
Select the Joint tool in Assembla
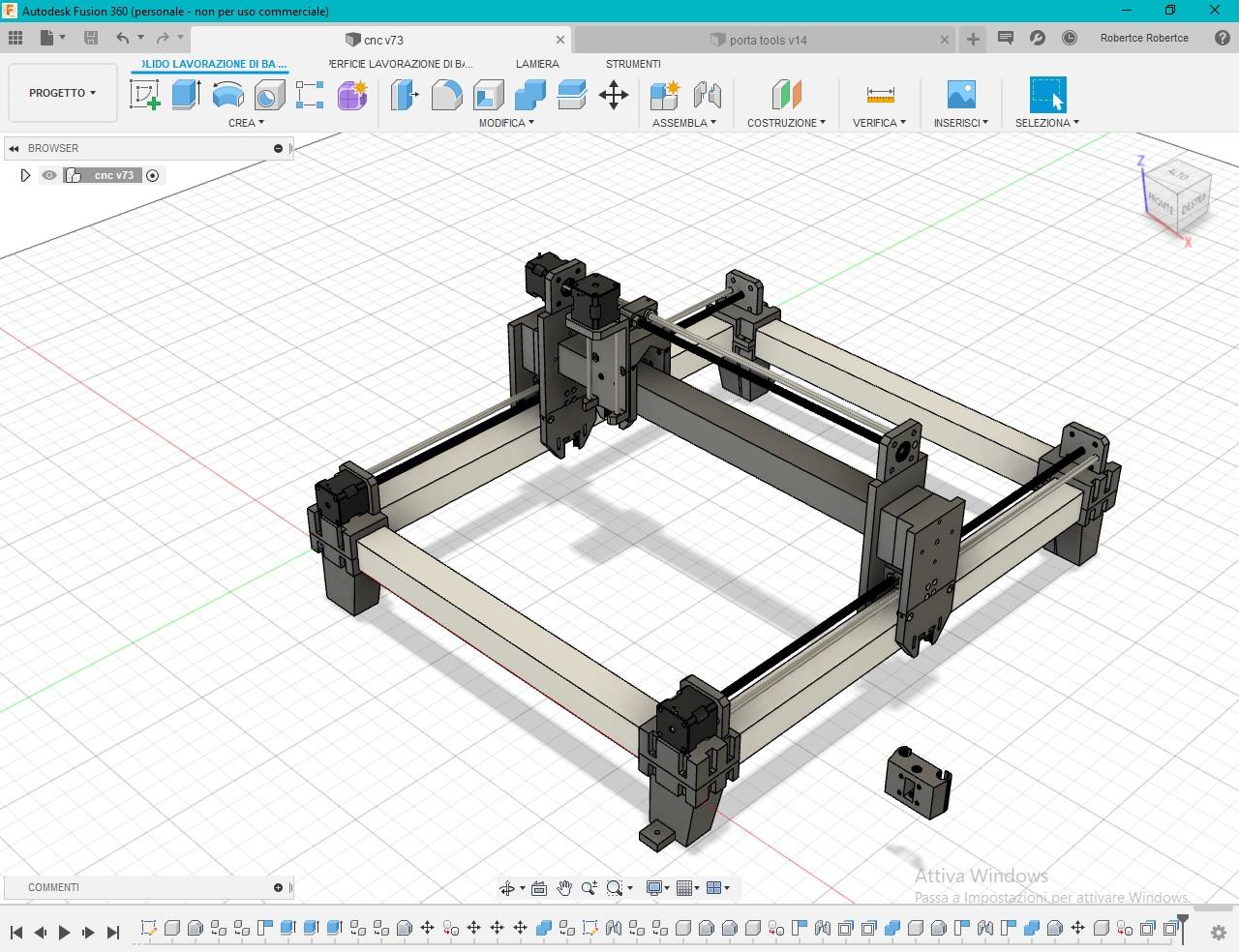pos(708,95)
